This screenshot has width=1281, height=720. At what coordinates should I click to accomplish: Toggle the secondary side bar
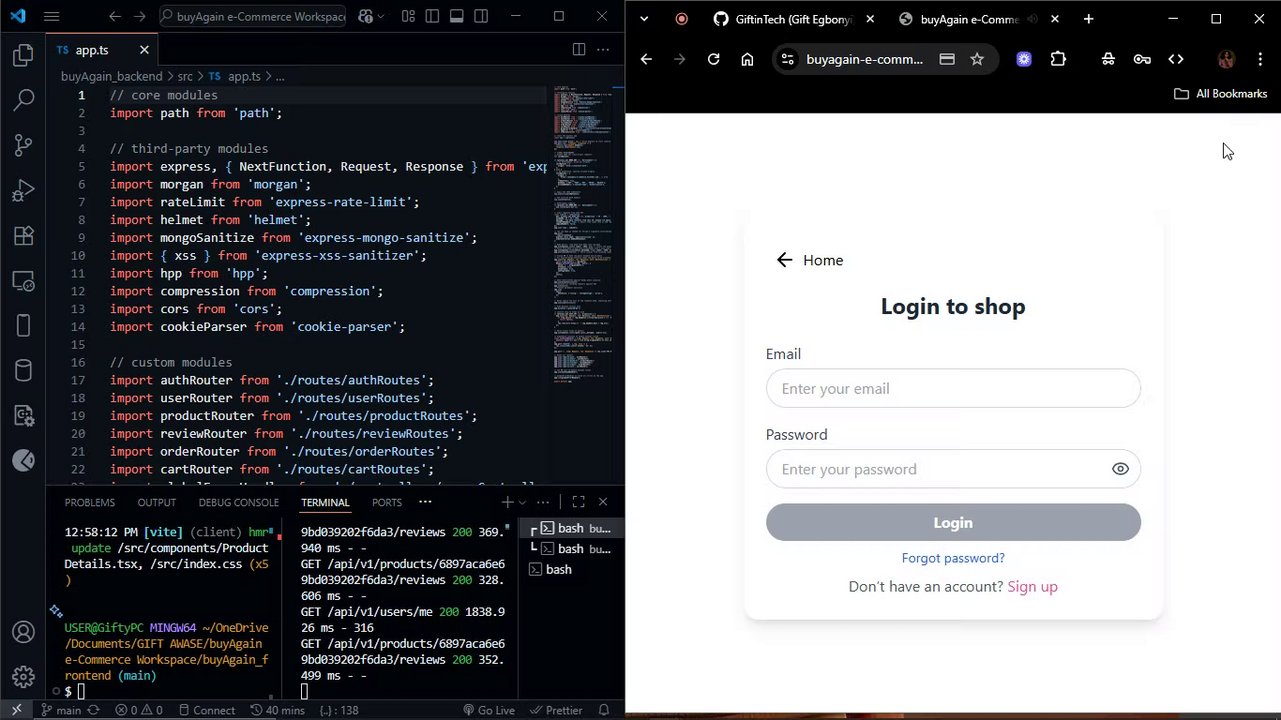click(481, 16)
